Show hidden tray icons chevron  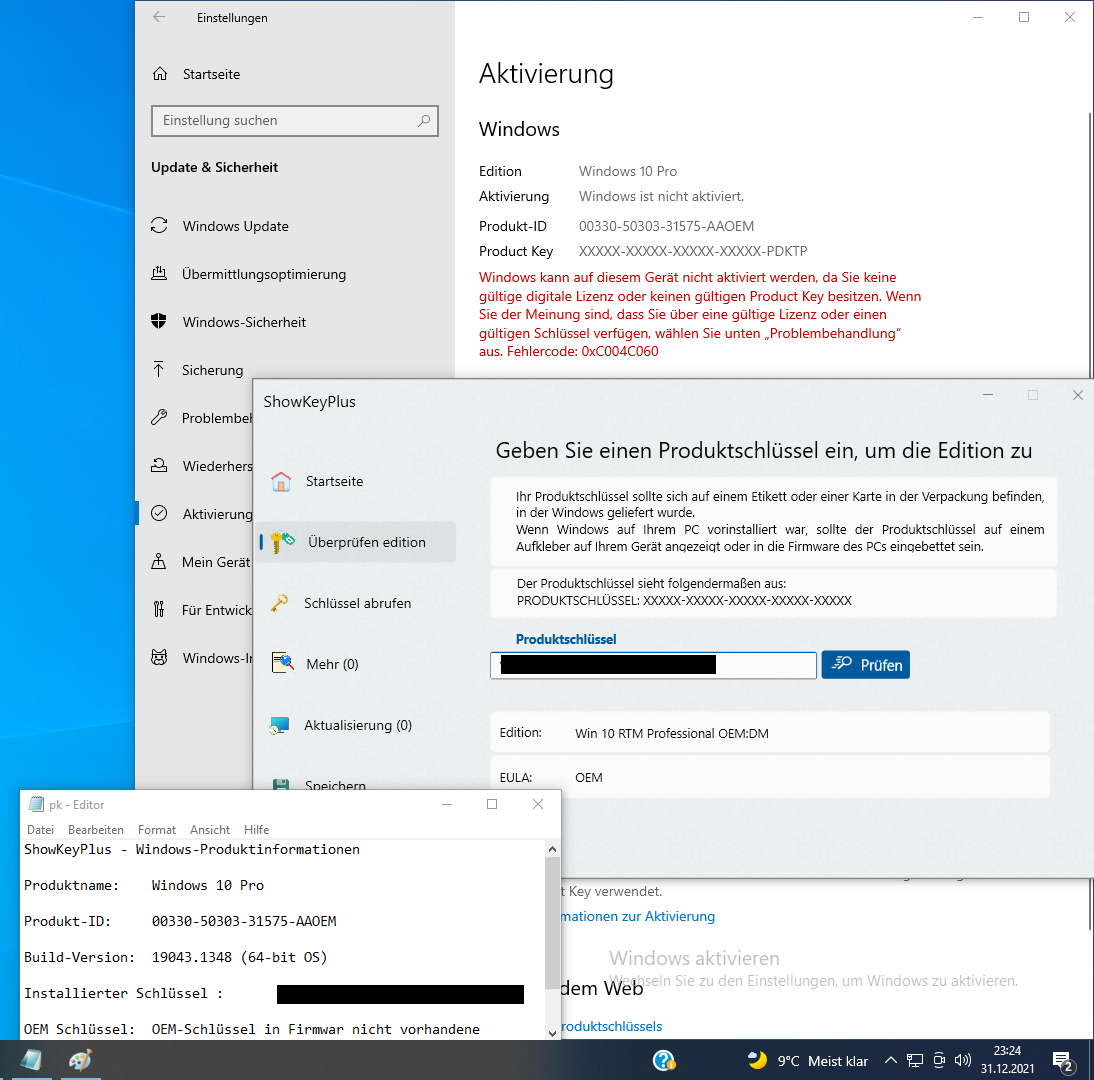(890, 1060)
